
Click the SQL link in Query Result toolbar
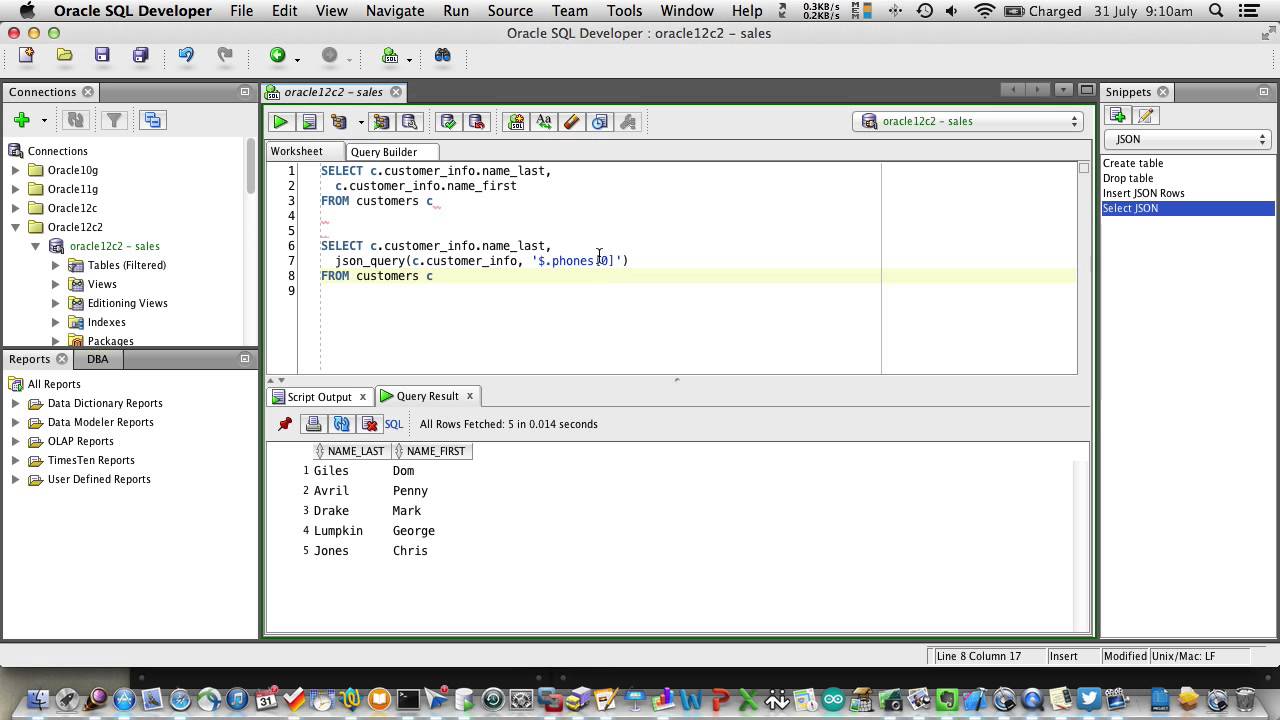point(393,424)
